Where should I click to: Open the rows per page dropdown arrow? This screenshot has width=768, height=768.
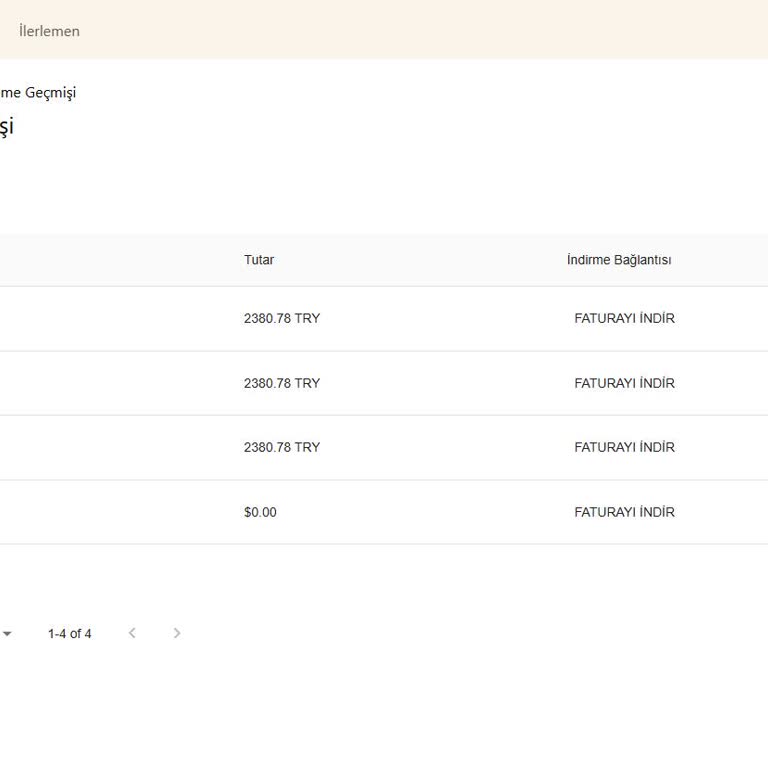tap(6, 634)
